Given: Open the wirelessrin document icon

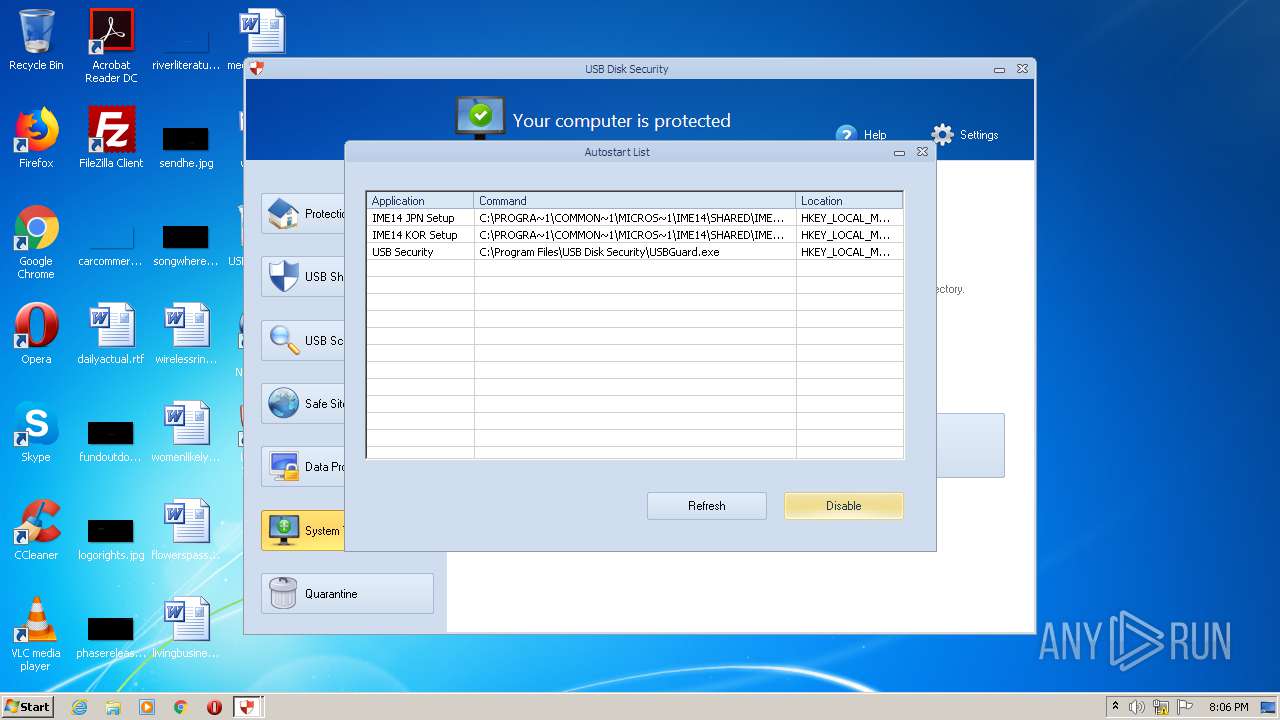Looking at the screenshot, I should tap(186, 334).
